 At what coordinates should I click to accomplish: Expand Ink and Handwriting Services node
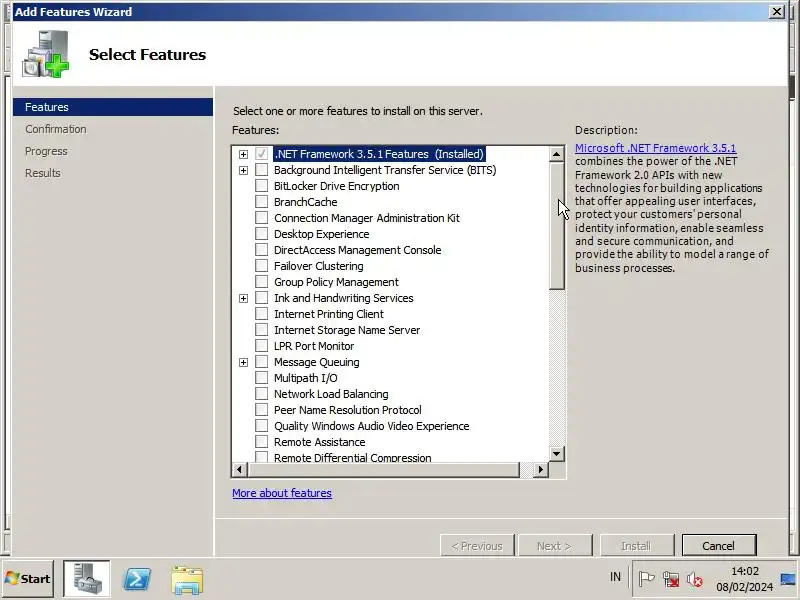[x=243, y=298]
